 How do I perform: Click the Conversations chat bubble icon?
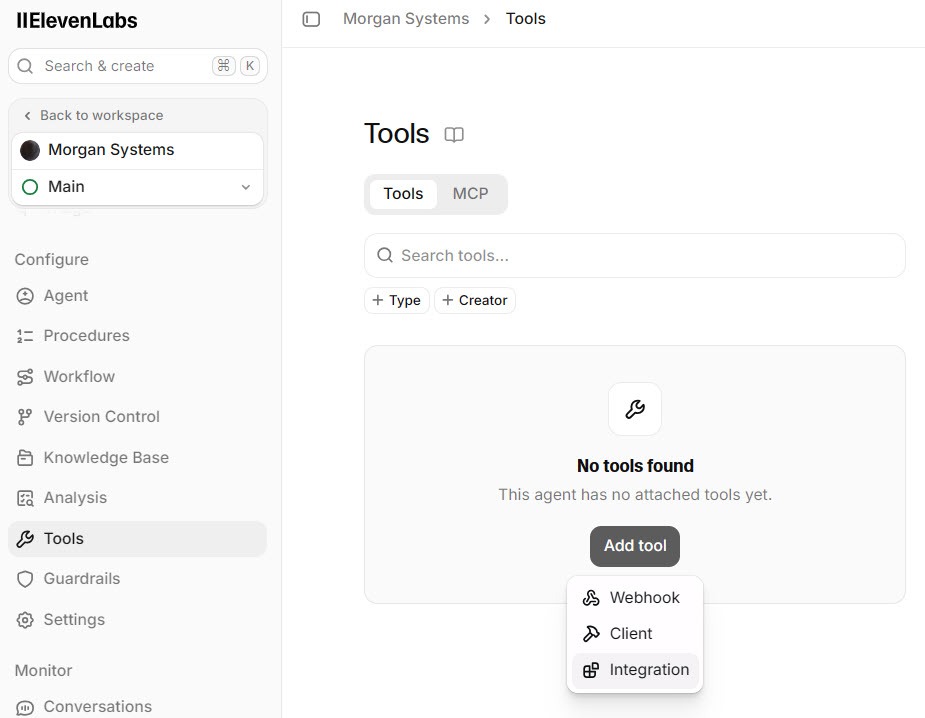[25, 707]
